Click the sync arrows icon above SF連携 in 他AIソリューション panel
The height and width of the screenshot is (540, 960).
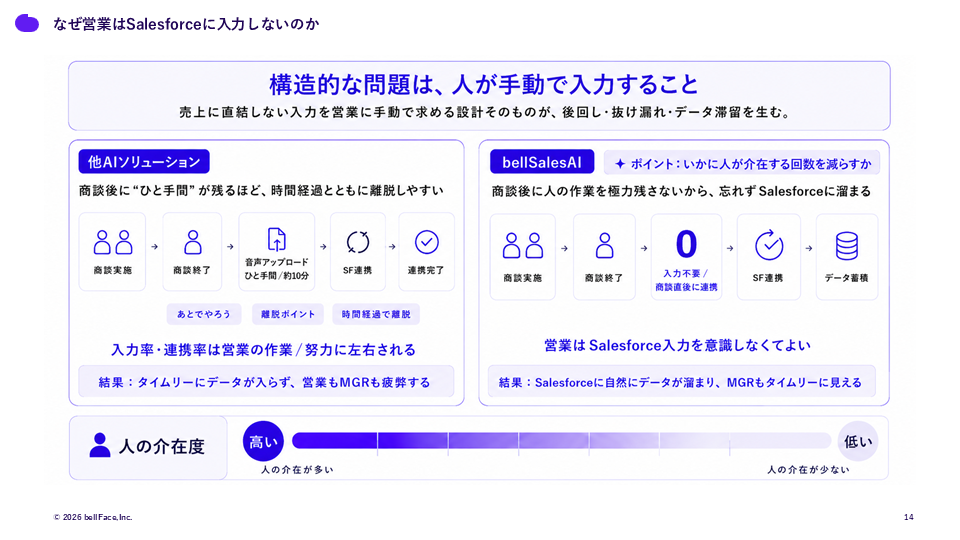[358, 242]
